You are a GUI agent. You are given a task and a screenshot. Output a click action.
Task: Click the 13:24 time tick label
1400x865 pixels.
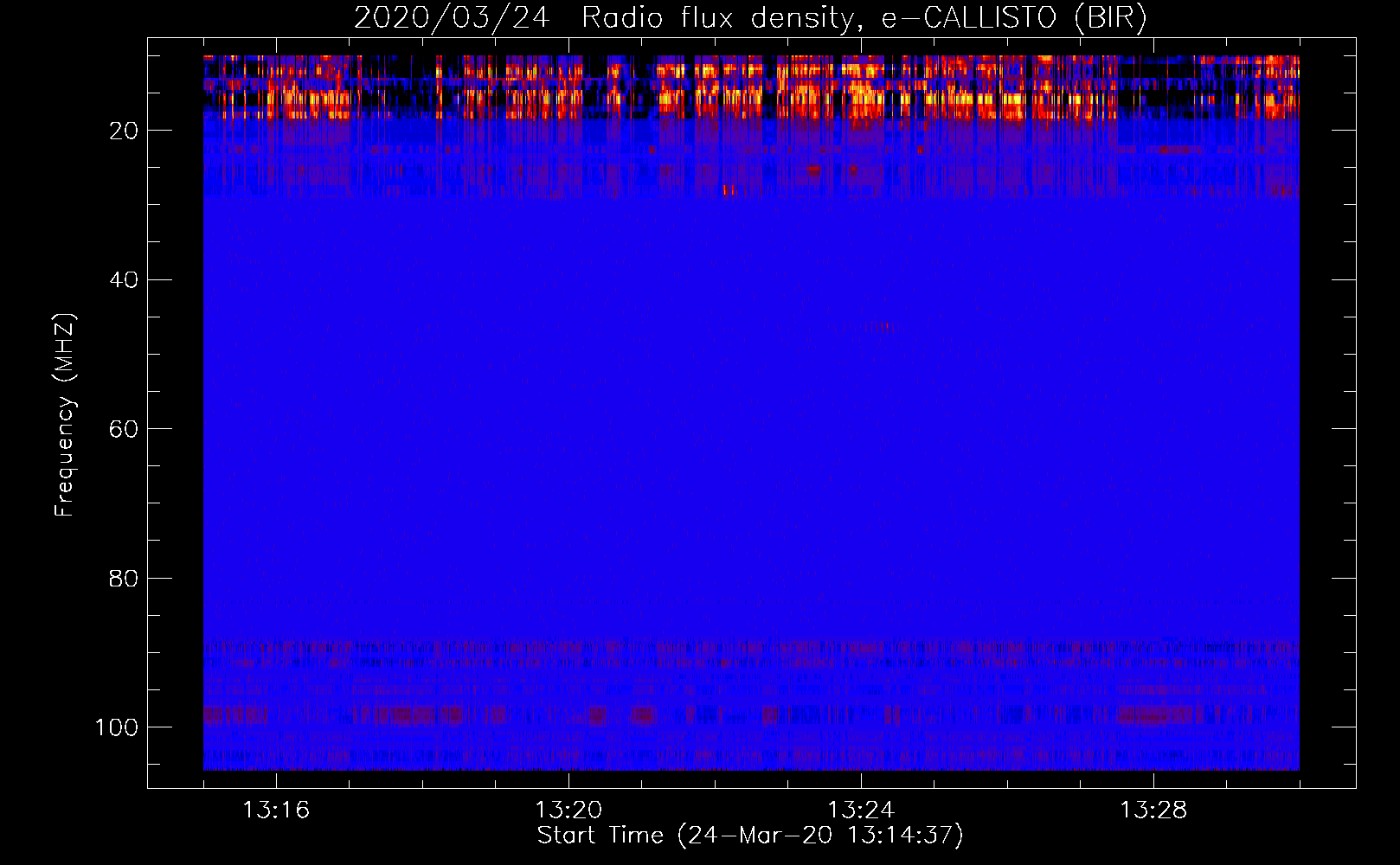861,811
